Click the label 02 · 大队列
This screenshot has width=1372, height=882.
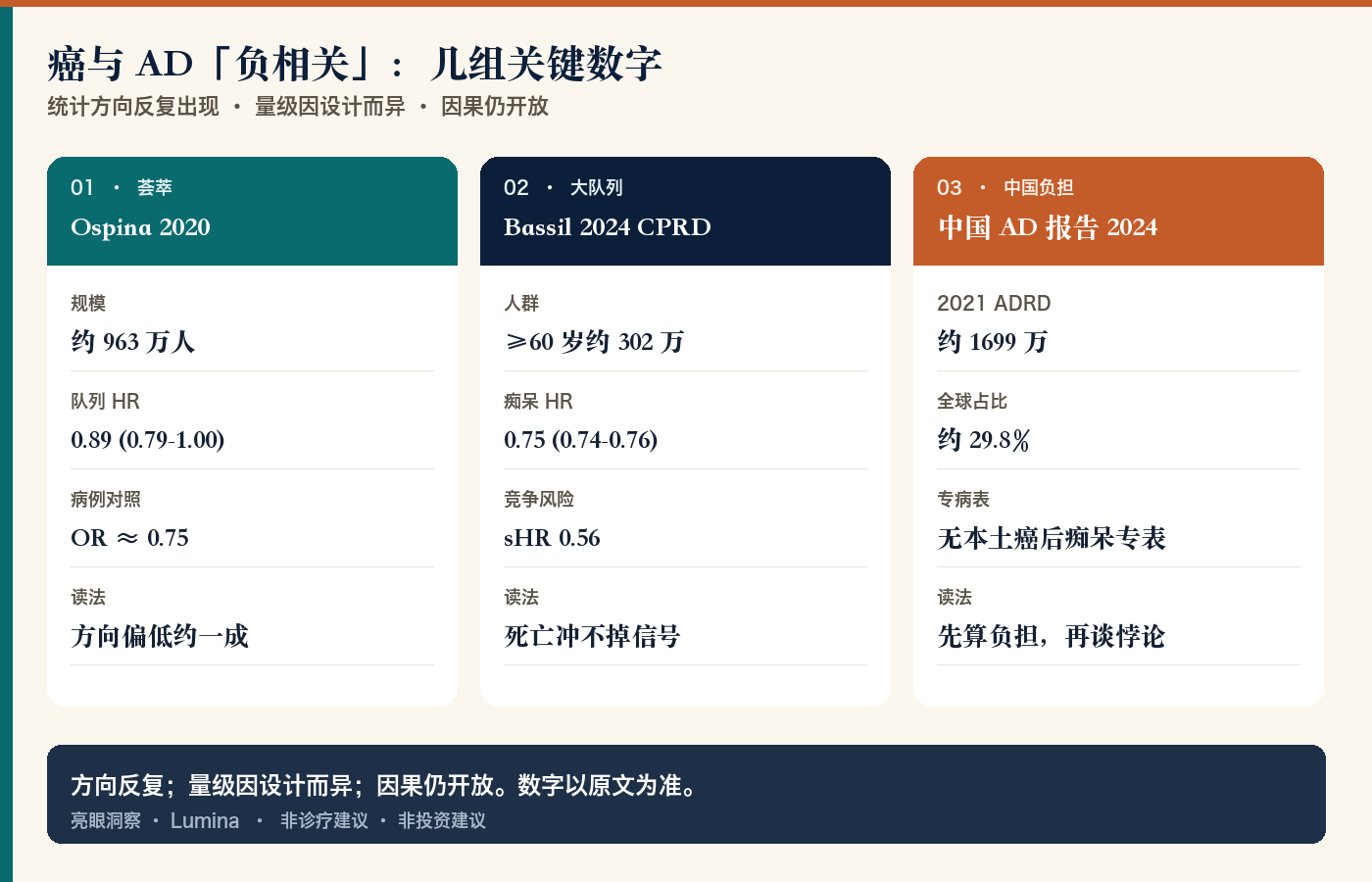pyautogui.click(x=563, y=187)
